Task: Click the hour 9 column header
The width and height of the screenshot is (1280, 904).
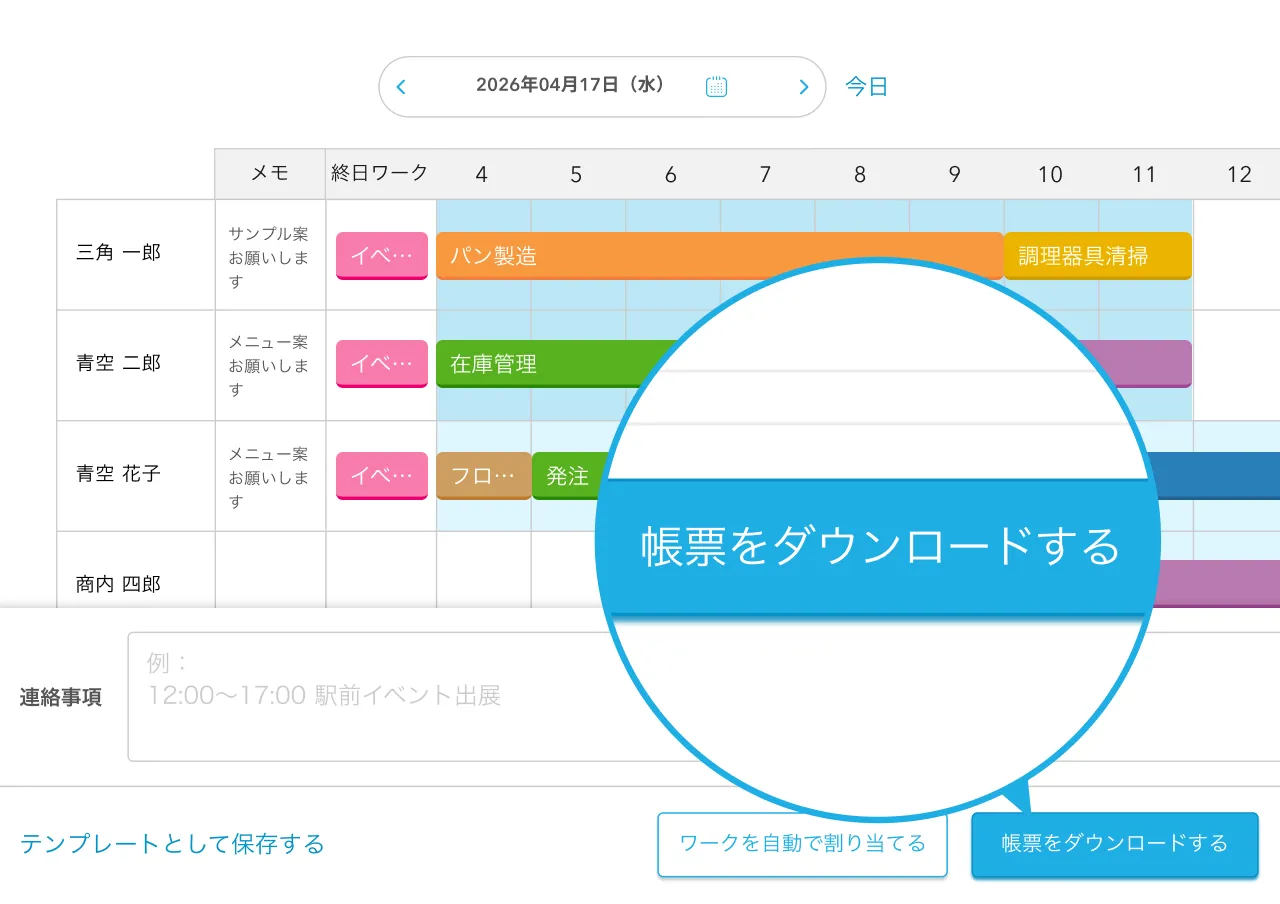Action: [x=955, y=175]
